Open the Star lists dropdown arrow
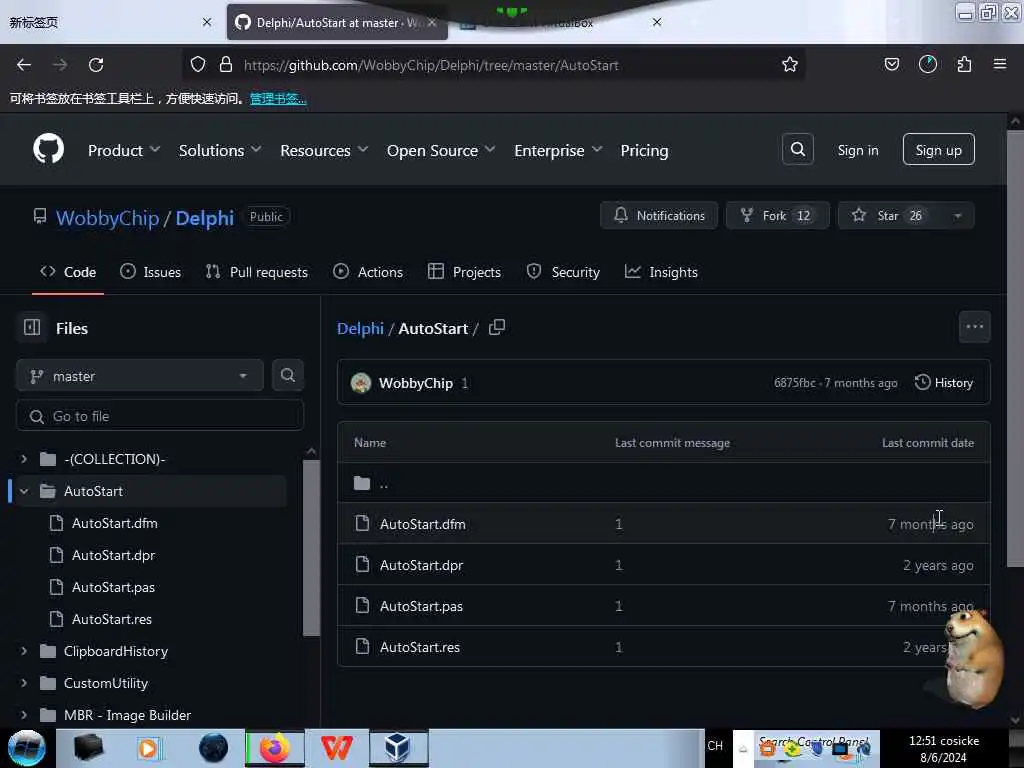Image resolution: width=1024 pixels, height=768 pixels. coord(957,216)
